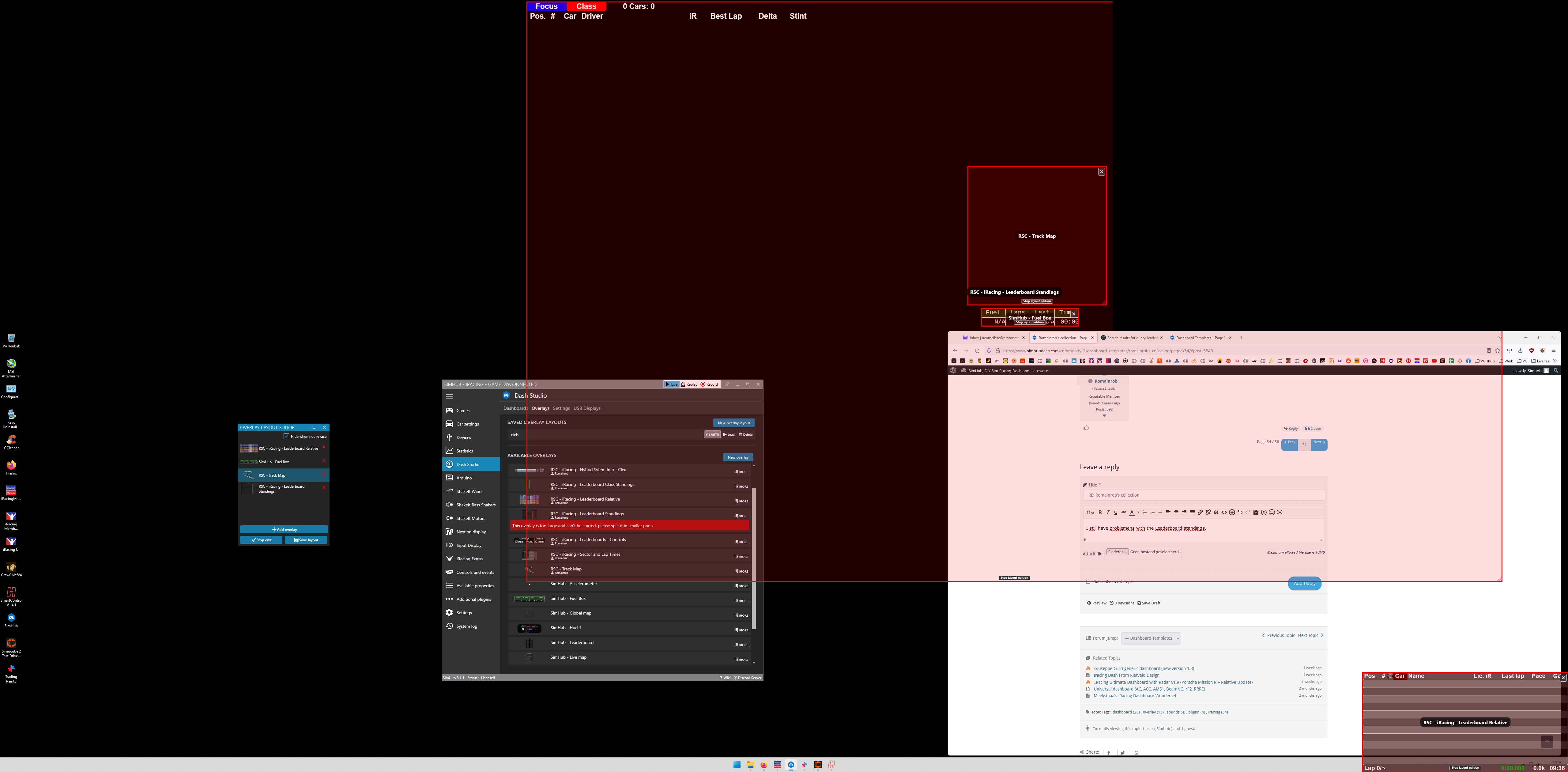Toggle Record in SimHub title bar
The height and width of the screenshot is (772, 1568).
tap(710, 384)
